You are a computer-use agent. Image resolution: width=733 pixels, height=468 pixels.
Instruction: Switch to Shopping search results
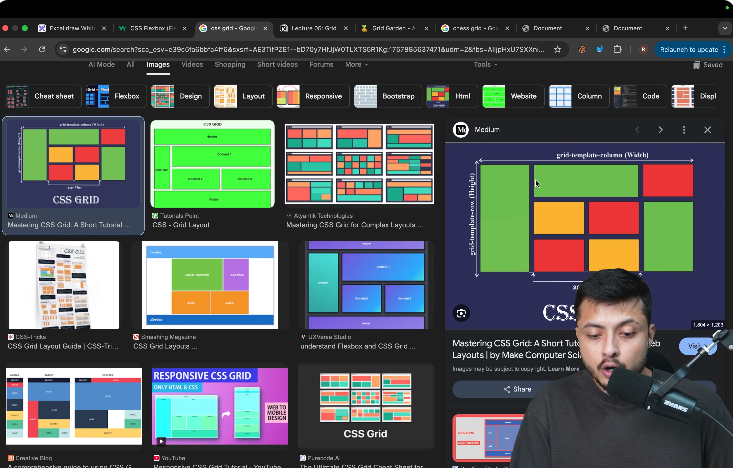point(230,65)
